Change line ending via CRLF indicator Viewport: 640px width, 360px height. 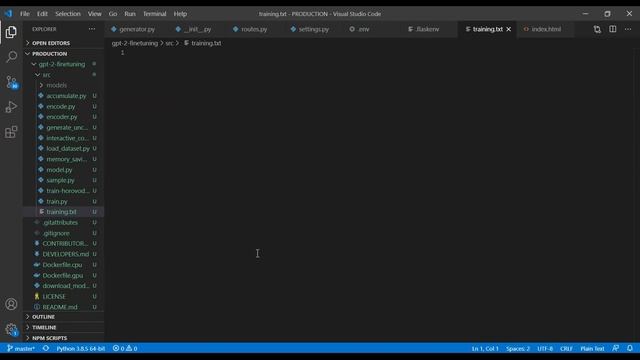(x=566, y=349)
